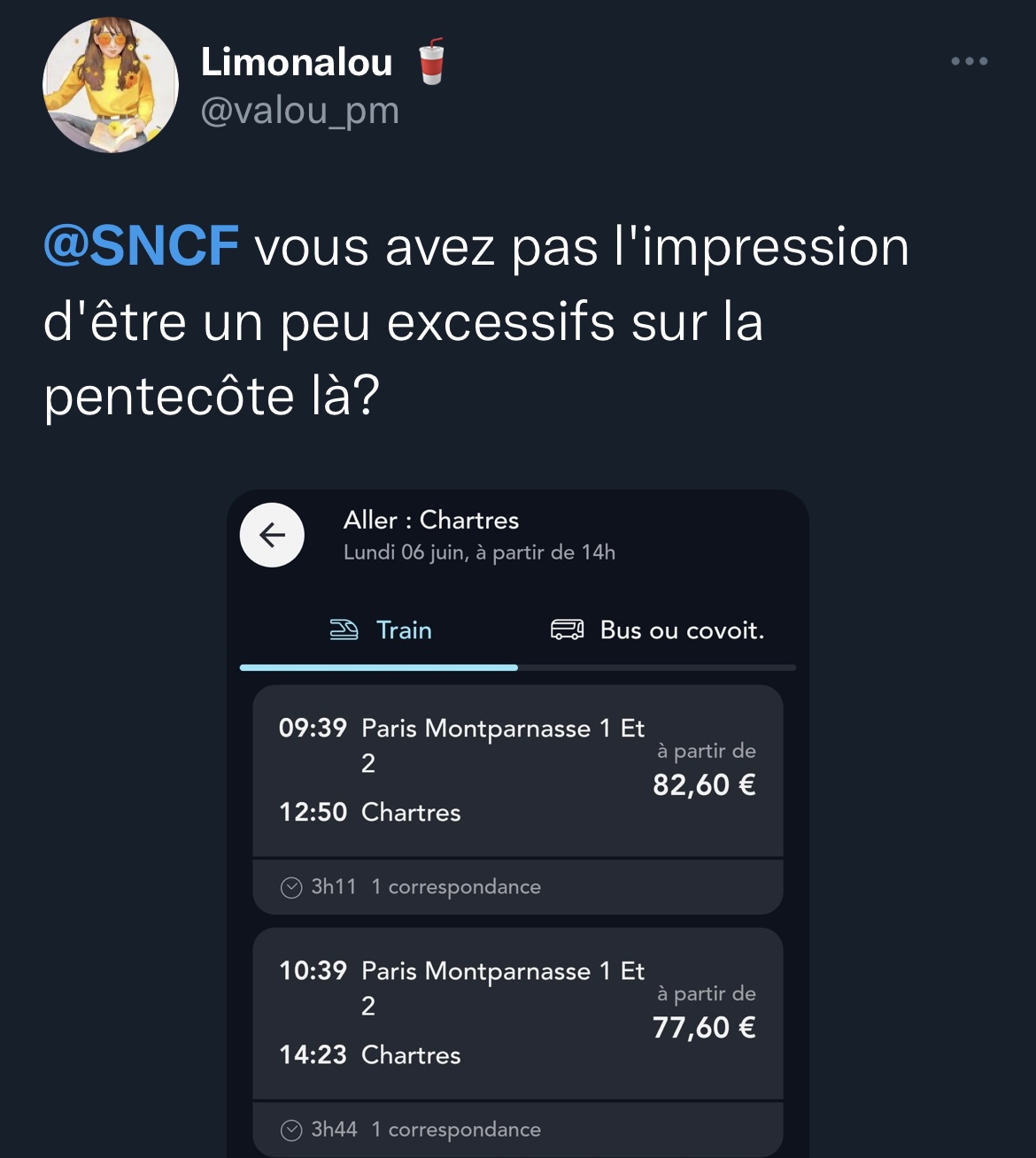
Task: Select the 10:39 Paris Montparnasse journey
Action: tap(460, 1011)
